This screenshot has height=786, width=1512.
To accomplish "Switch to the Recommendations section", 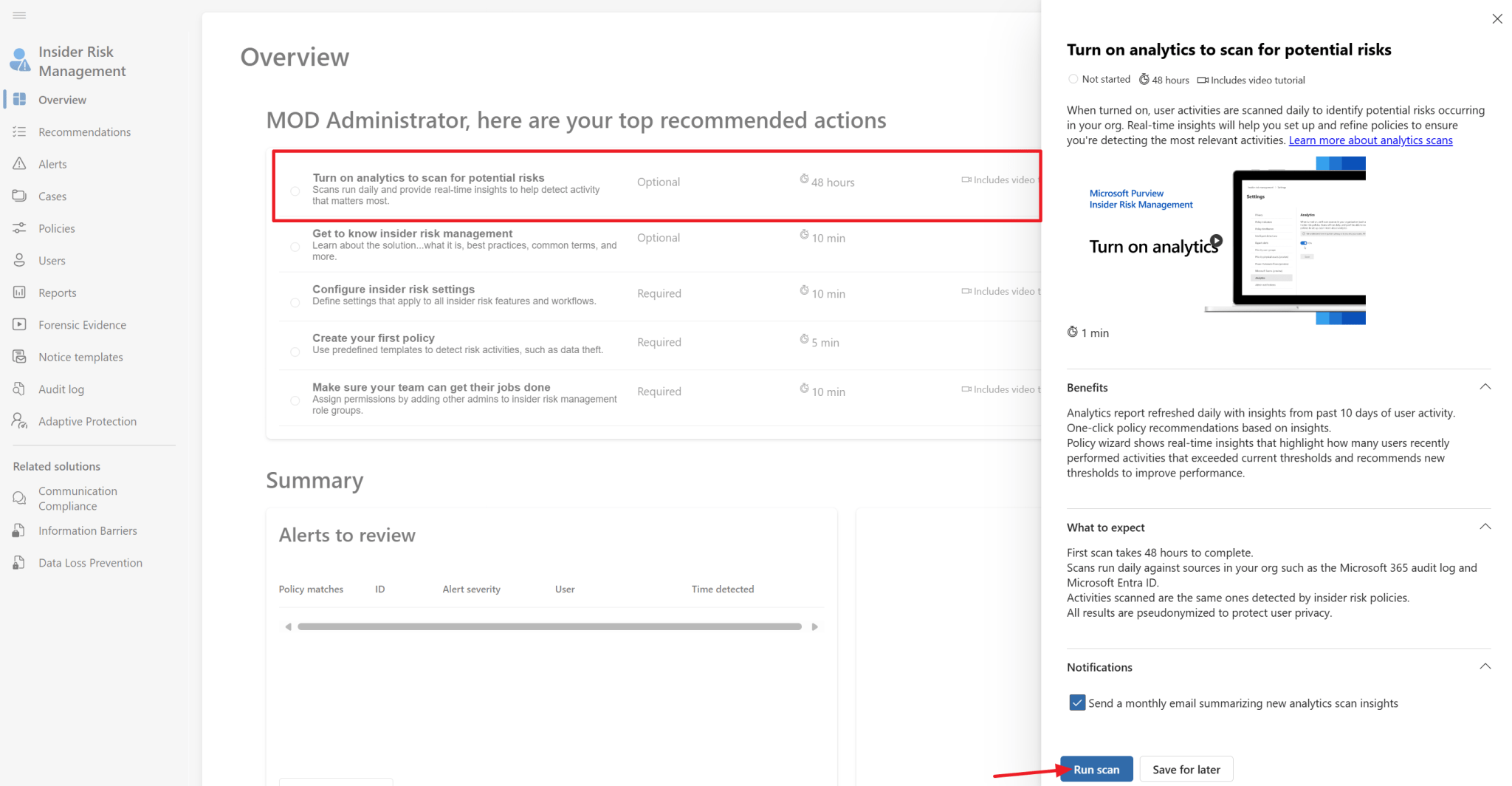I will (x=83, y=131).
